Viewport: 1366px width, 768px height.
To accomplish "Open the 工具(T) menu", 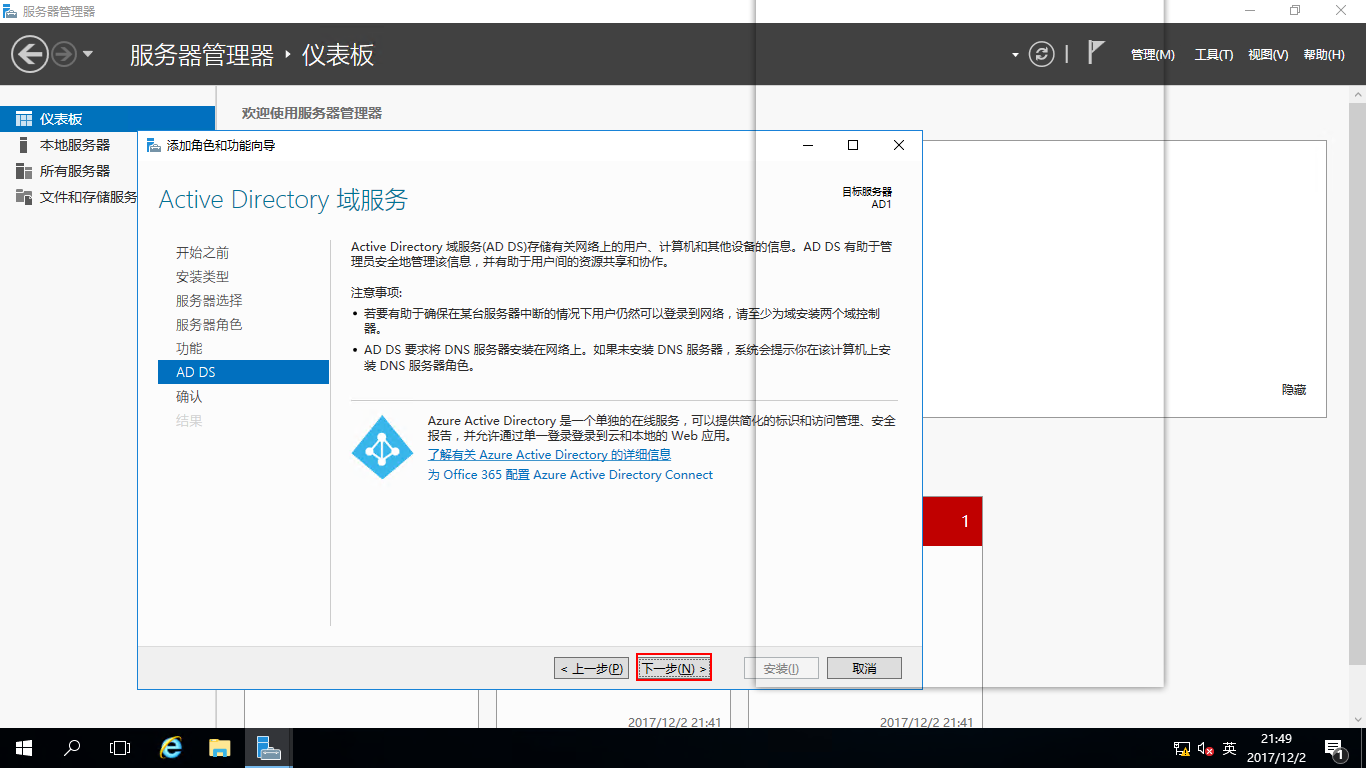I will pos(1214,55).
